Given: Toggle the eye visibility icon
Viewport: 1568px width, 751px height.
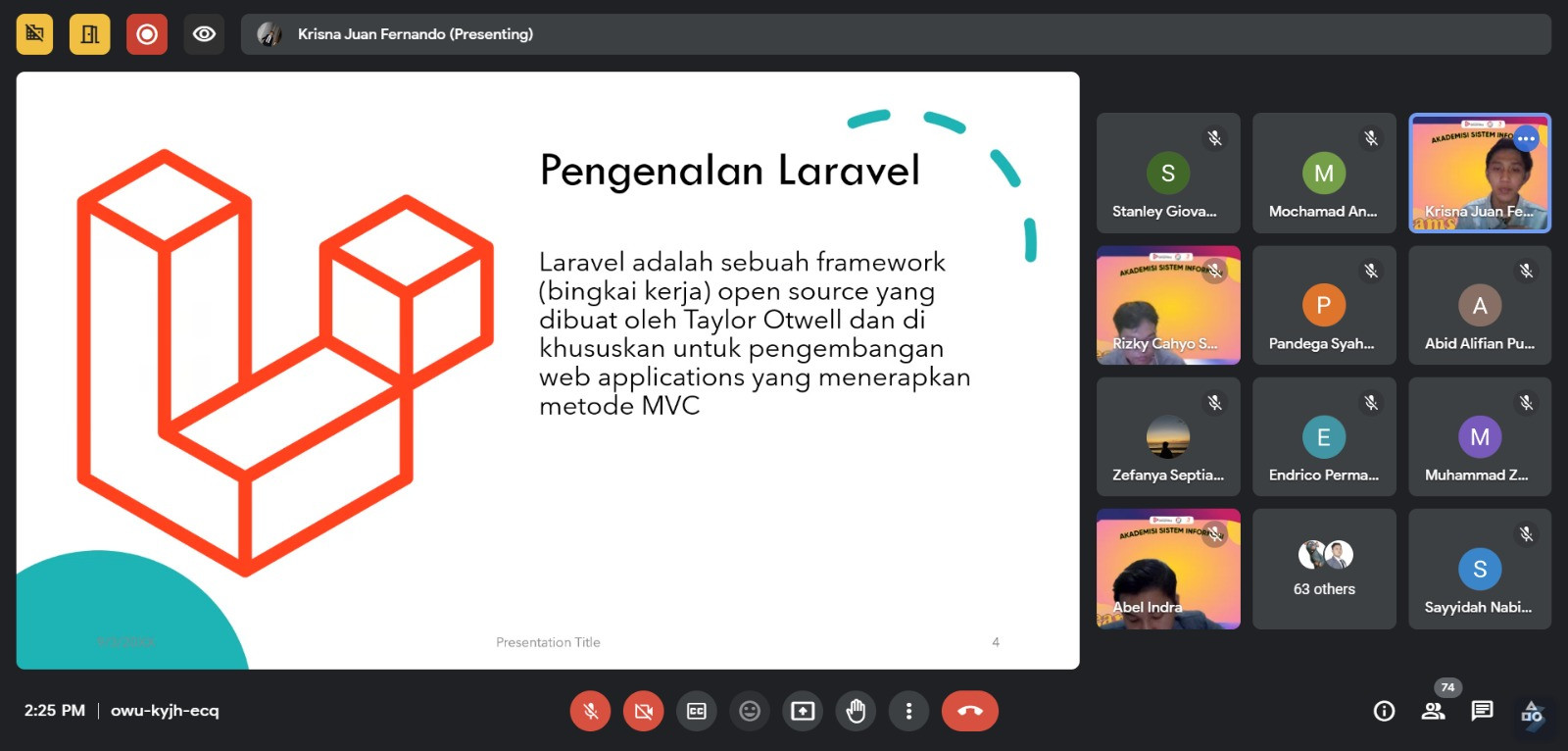Looking at the screenshot, I should [204, 34].
